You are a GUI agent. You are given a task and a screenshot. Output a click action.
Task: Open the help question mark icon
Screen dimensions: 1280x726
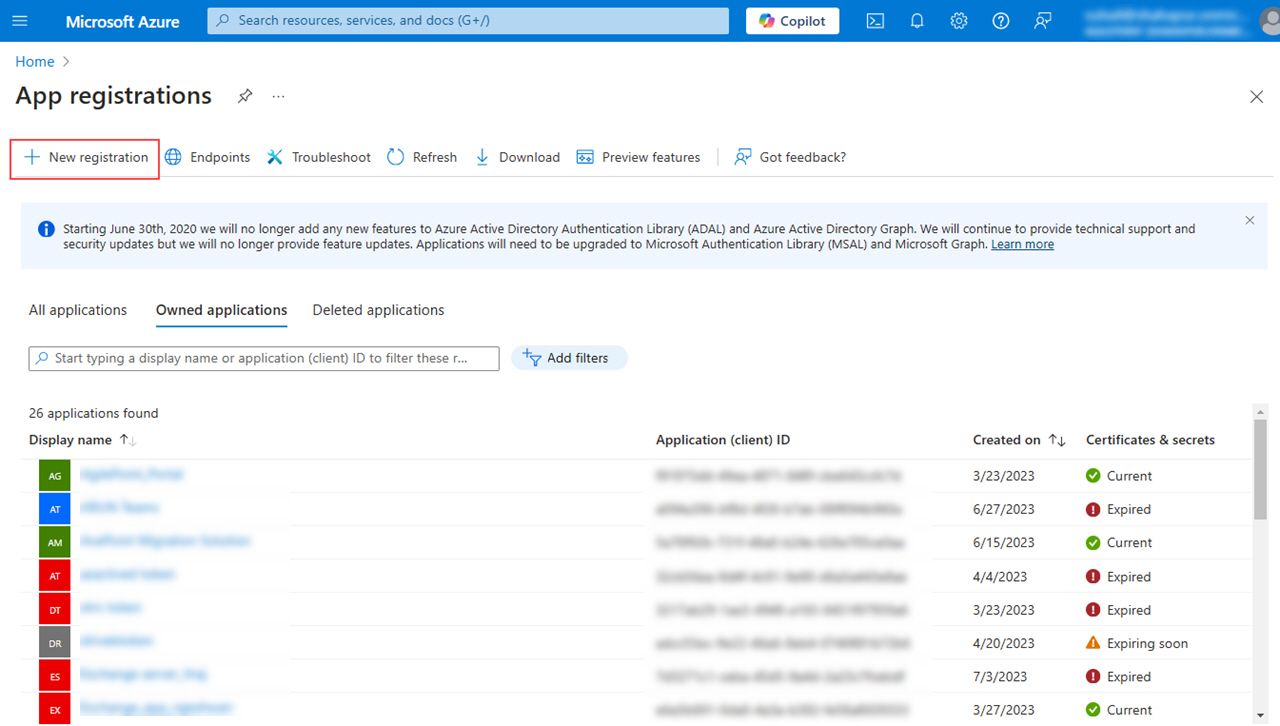point(1001,21)
